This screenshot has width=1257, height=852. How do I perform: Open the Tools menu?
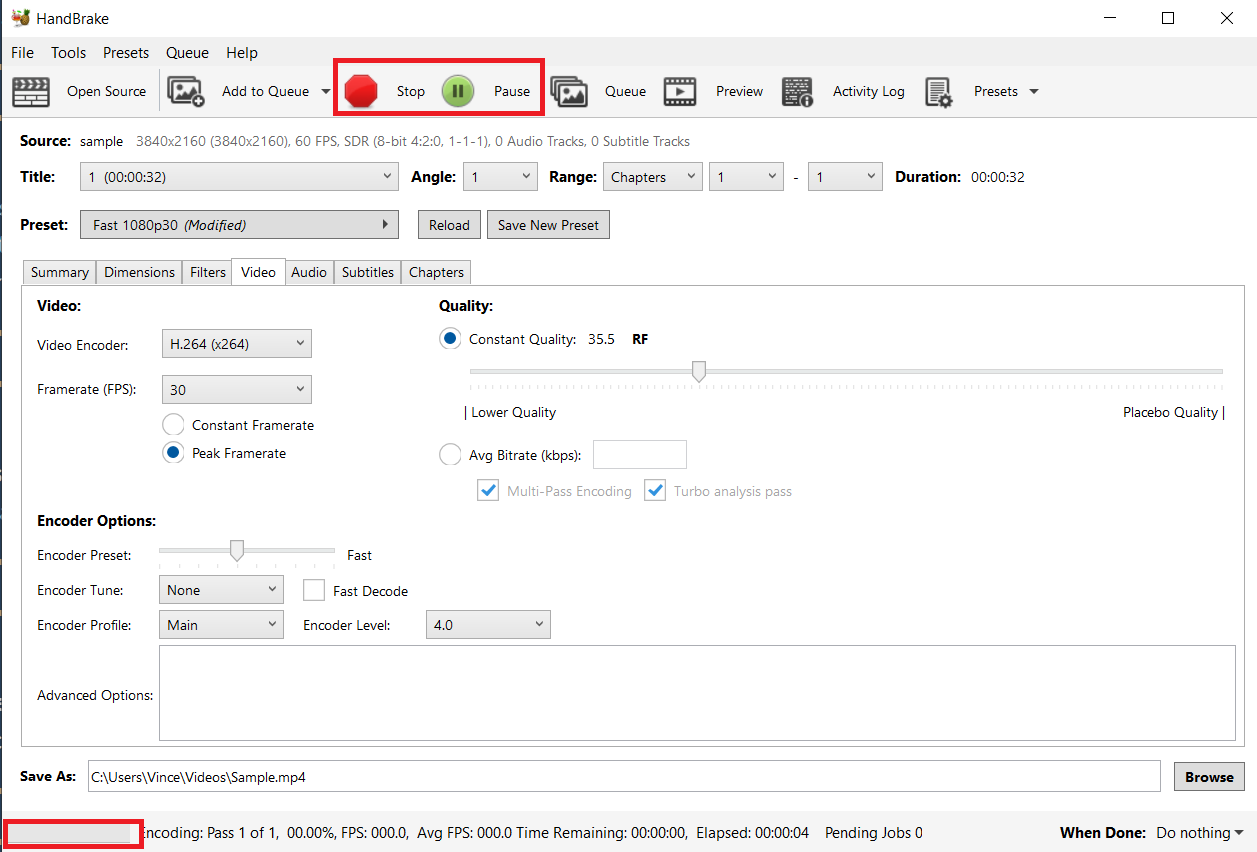pyautogui.click(x=69, y=53)
